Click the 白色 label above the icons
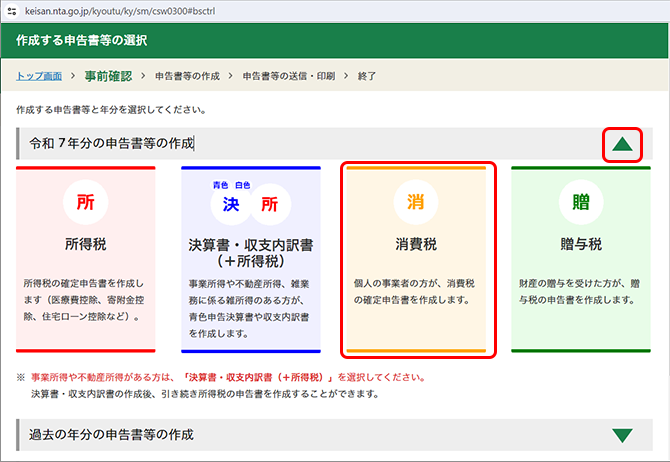Screen dimensions: 670x462 click(x=243, y=185)
